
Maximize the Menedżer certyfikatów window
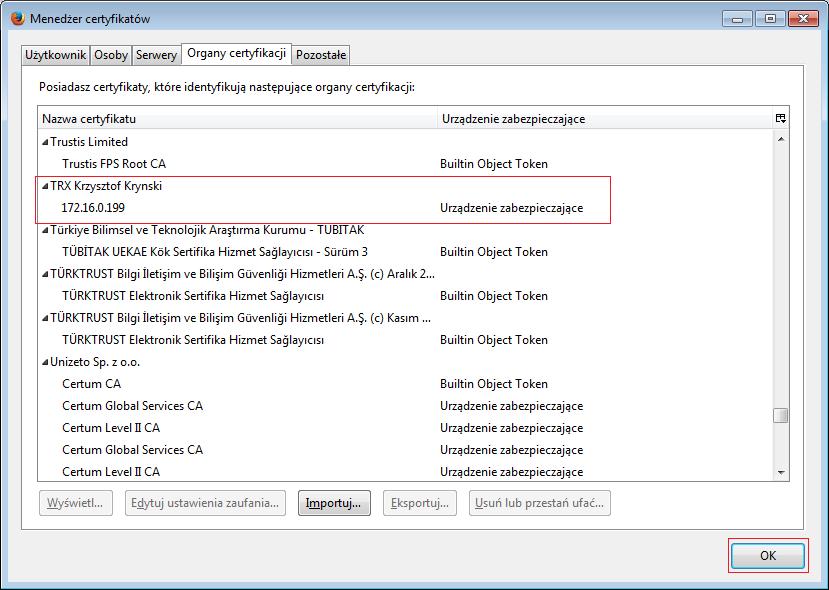click(770, 19)
